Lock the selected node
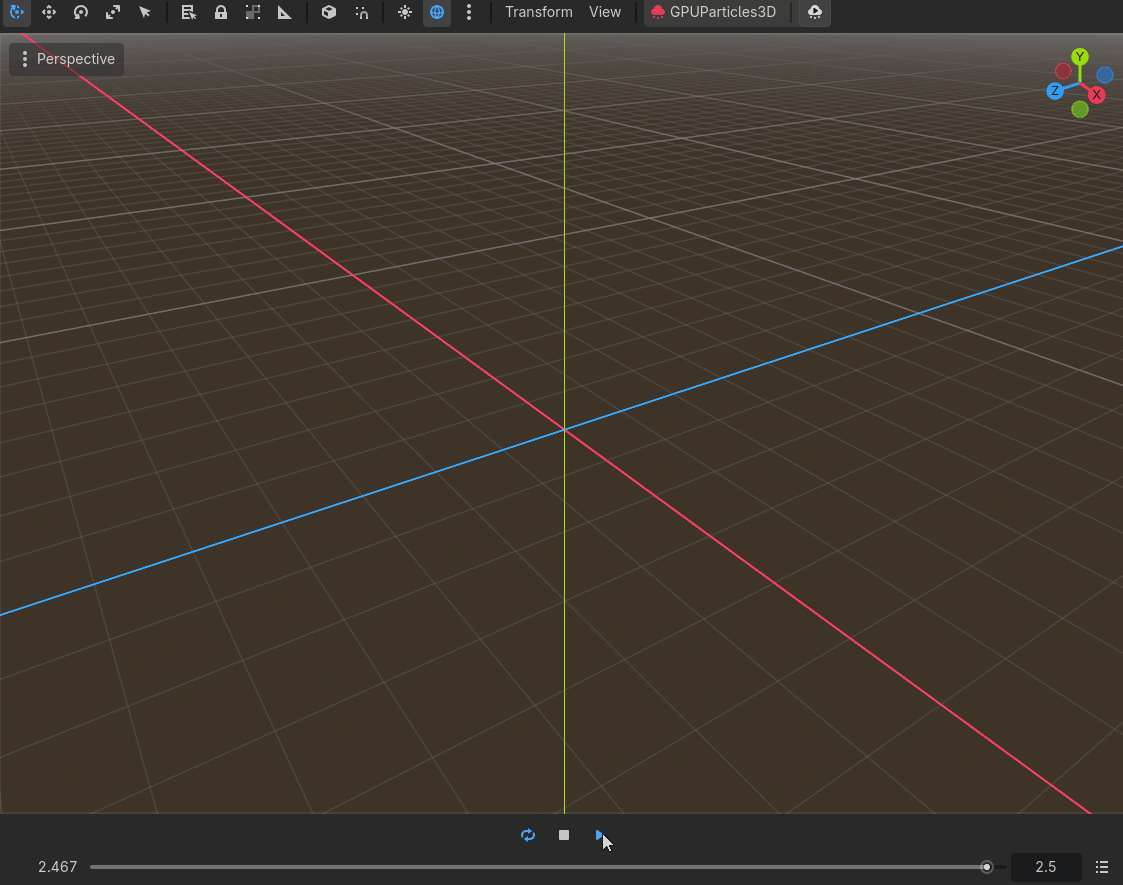 (221, 12)
